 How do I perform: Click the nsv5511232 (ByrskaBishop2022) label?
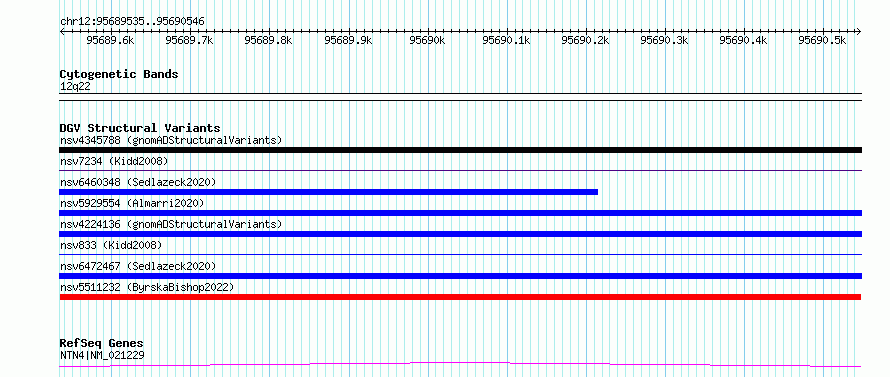point(146,287)
